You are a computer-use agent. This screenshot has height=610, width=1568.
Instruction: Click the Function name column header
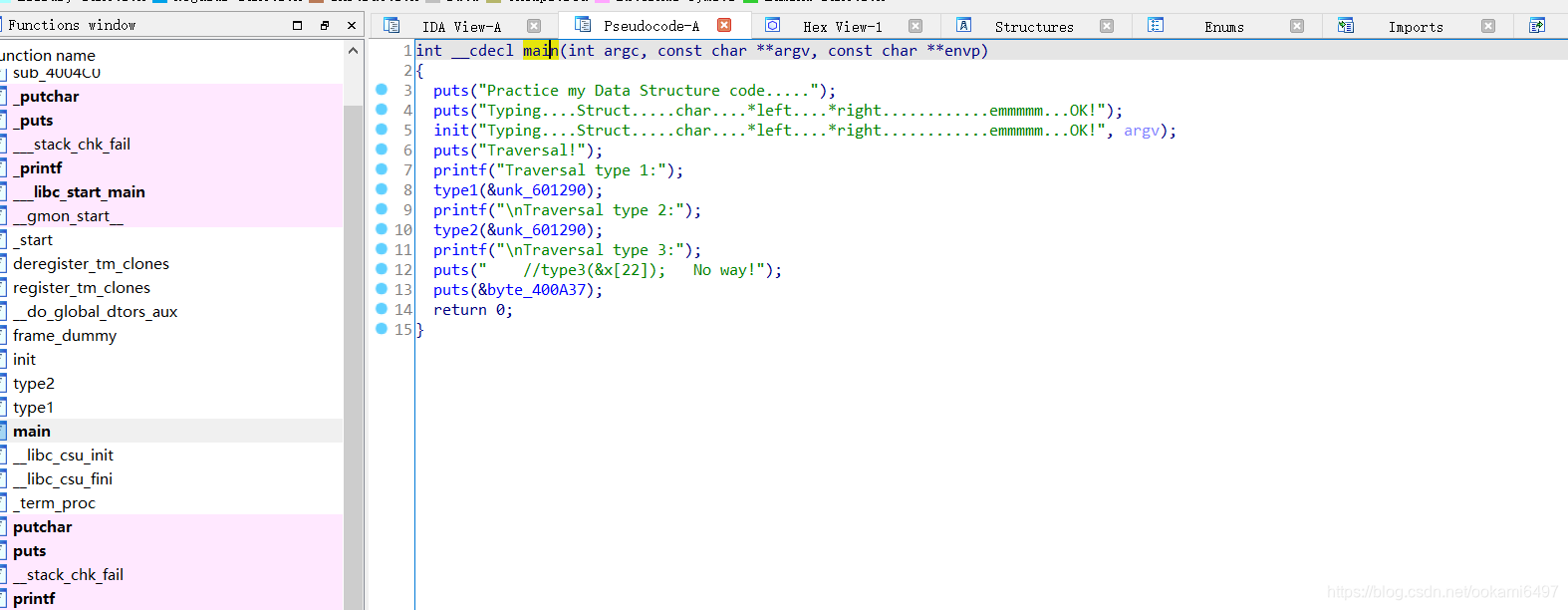(x=171, y=55)
